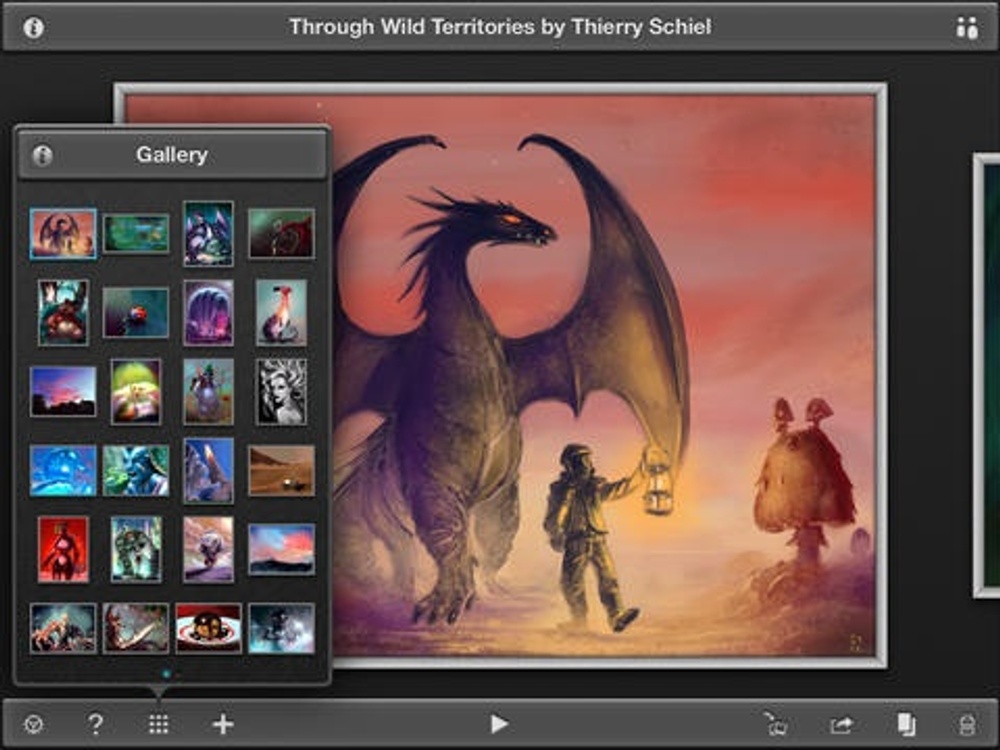Screen dimensions: 1000x750
Task: Click the duplicate pages icon
Action: click(906, 724)
